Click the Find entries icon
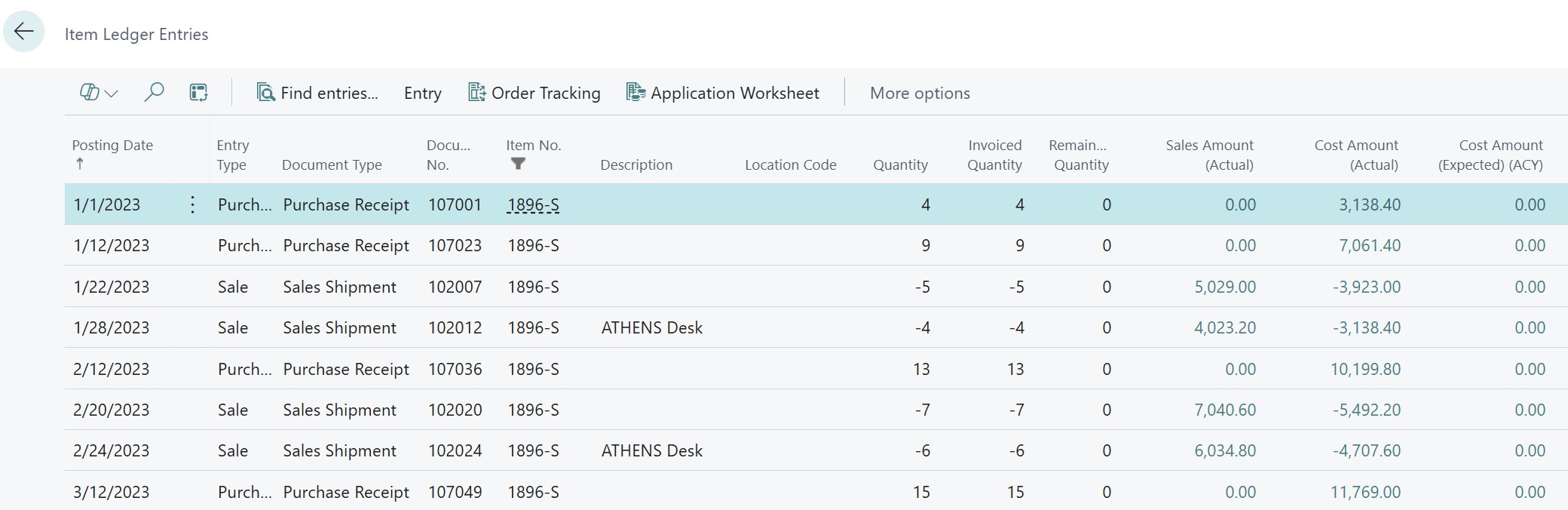Screen dimensions: 1568x510 [x=265, y=92]
